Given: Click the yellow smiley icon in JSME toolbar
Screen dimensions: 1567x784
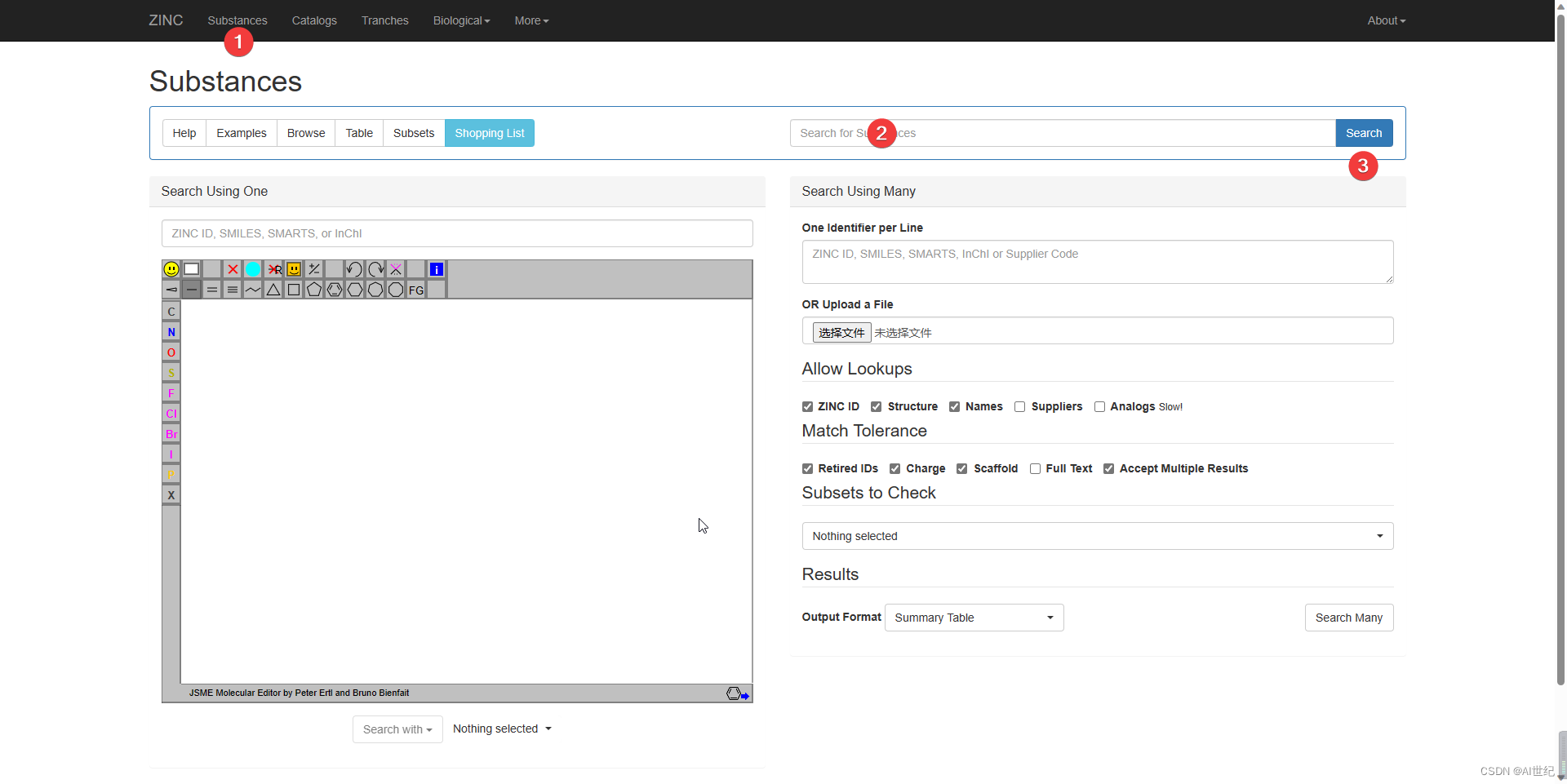Looking at the screenshot, I should click(x=171, y=269).
